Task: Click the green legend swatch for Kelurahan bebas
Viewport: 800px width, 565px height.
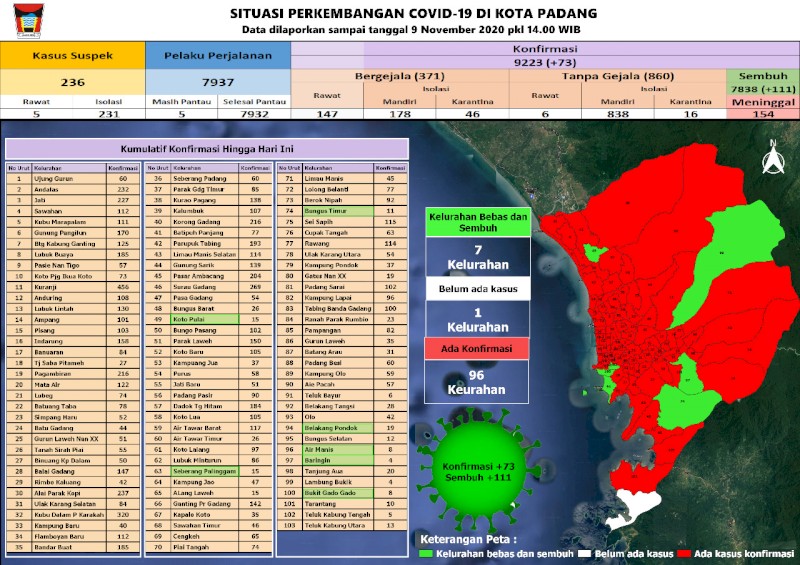Action: 426,554
